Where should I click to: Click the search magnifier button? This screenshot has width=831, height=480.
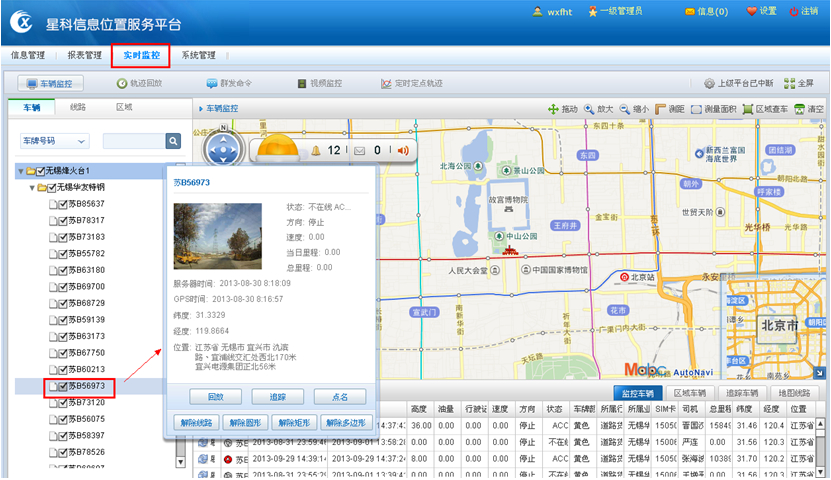[x=173, y=141]
